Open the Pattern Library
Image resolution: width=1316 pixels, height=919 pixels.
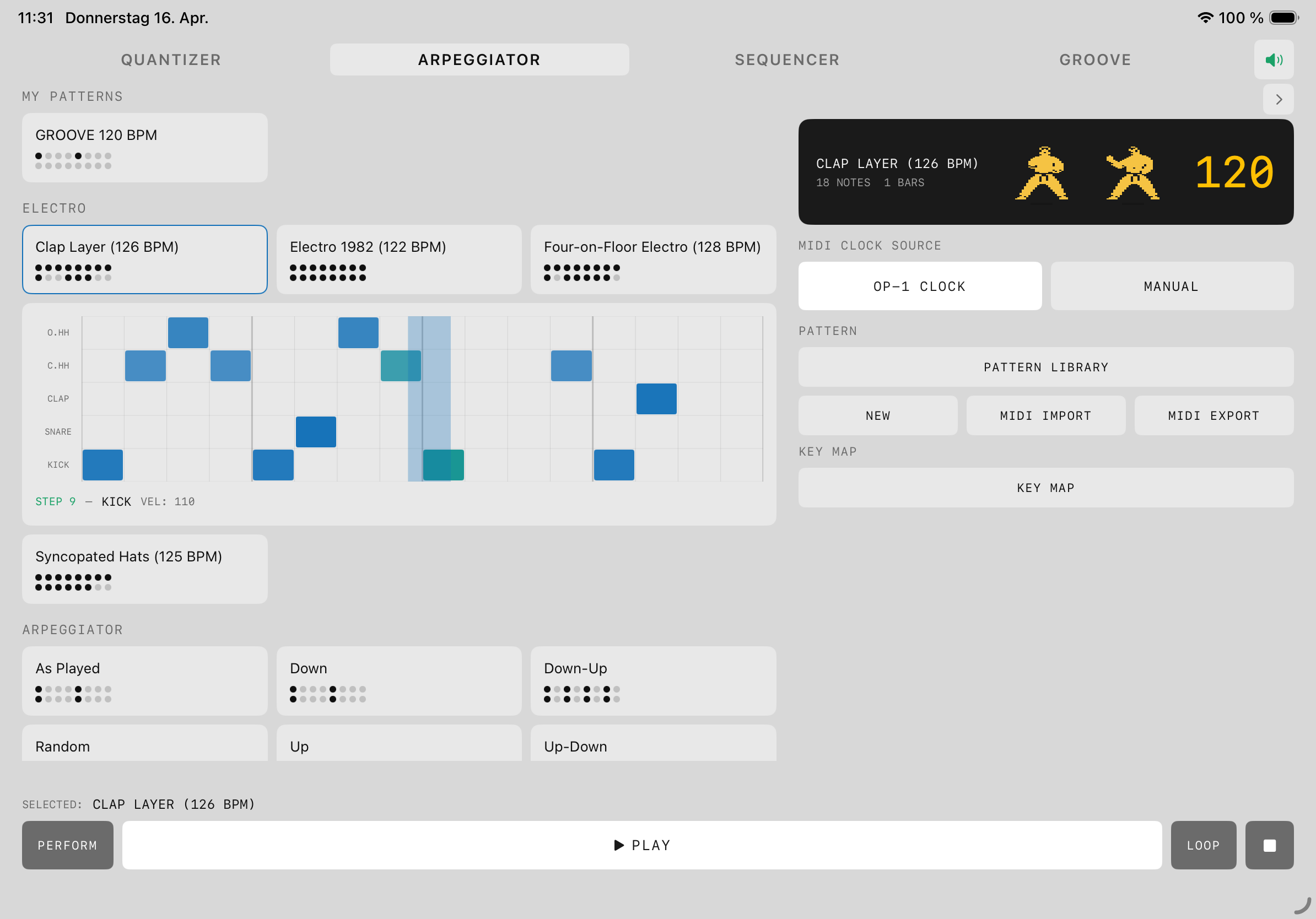(1045, 367)
